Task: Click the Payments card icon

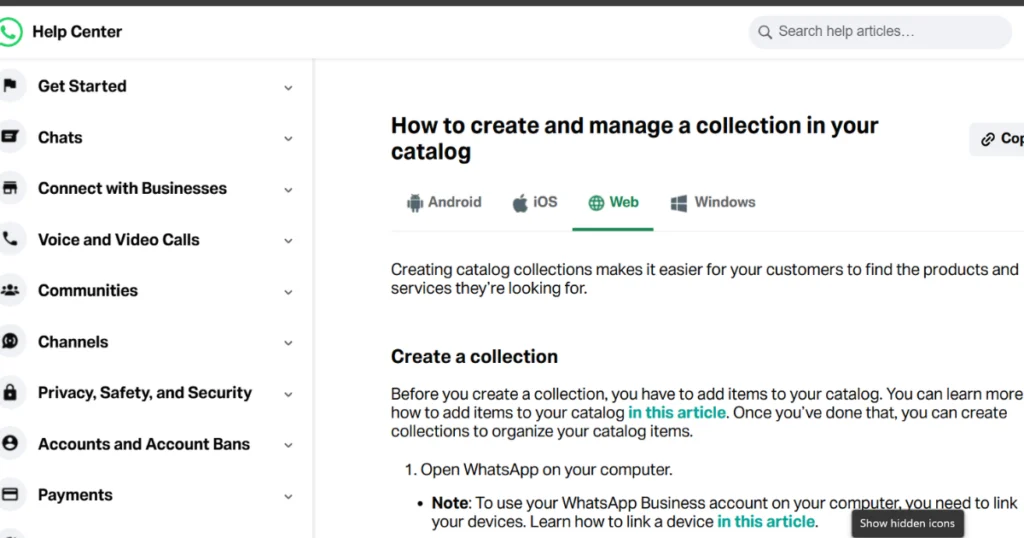Action: pos(10,494)
